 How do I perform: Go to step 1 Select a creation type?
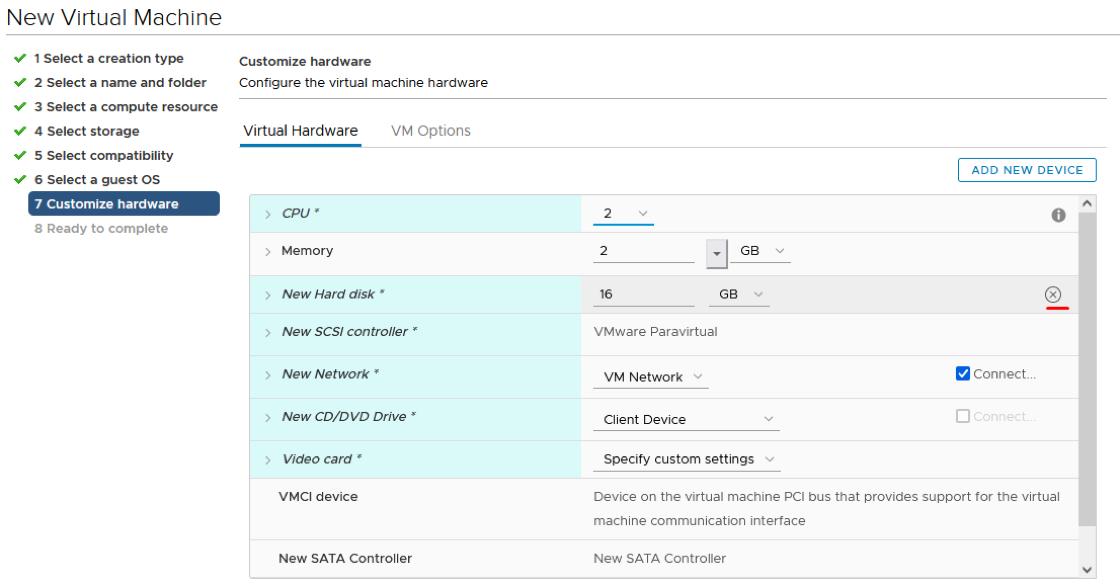[x=109, y=59]
